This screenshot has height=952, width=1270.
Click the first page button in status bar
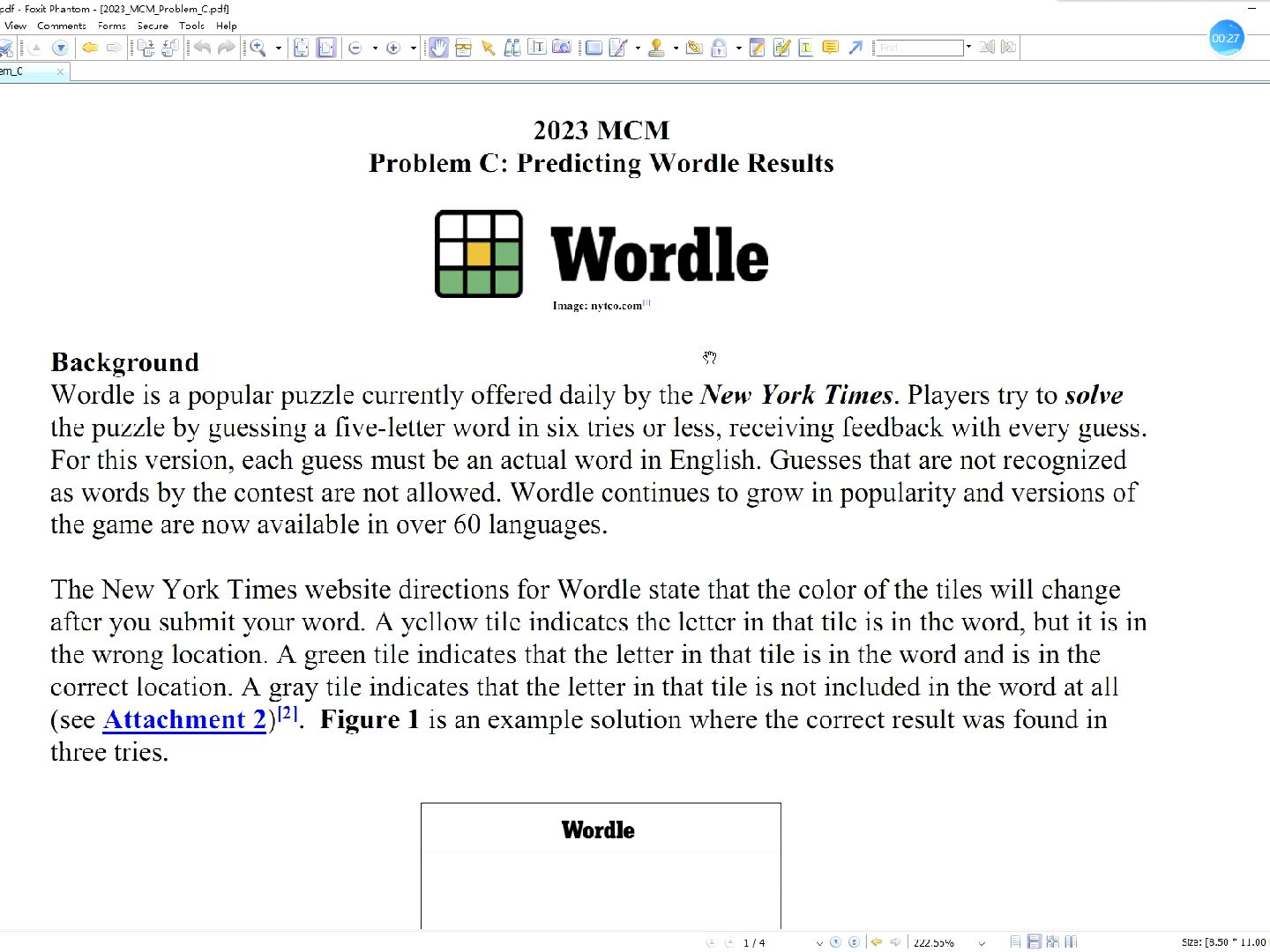(x=712, y=942)
